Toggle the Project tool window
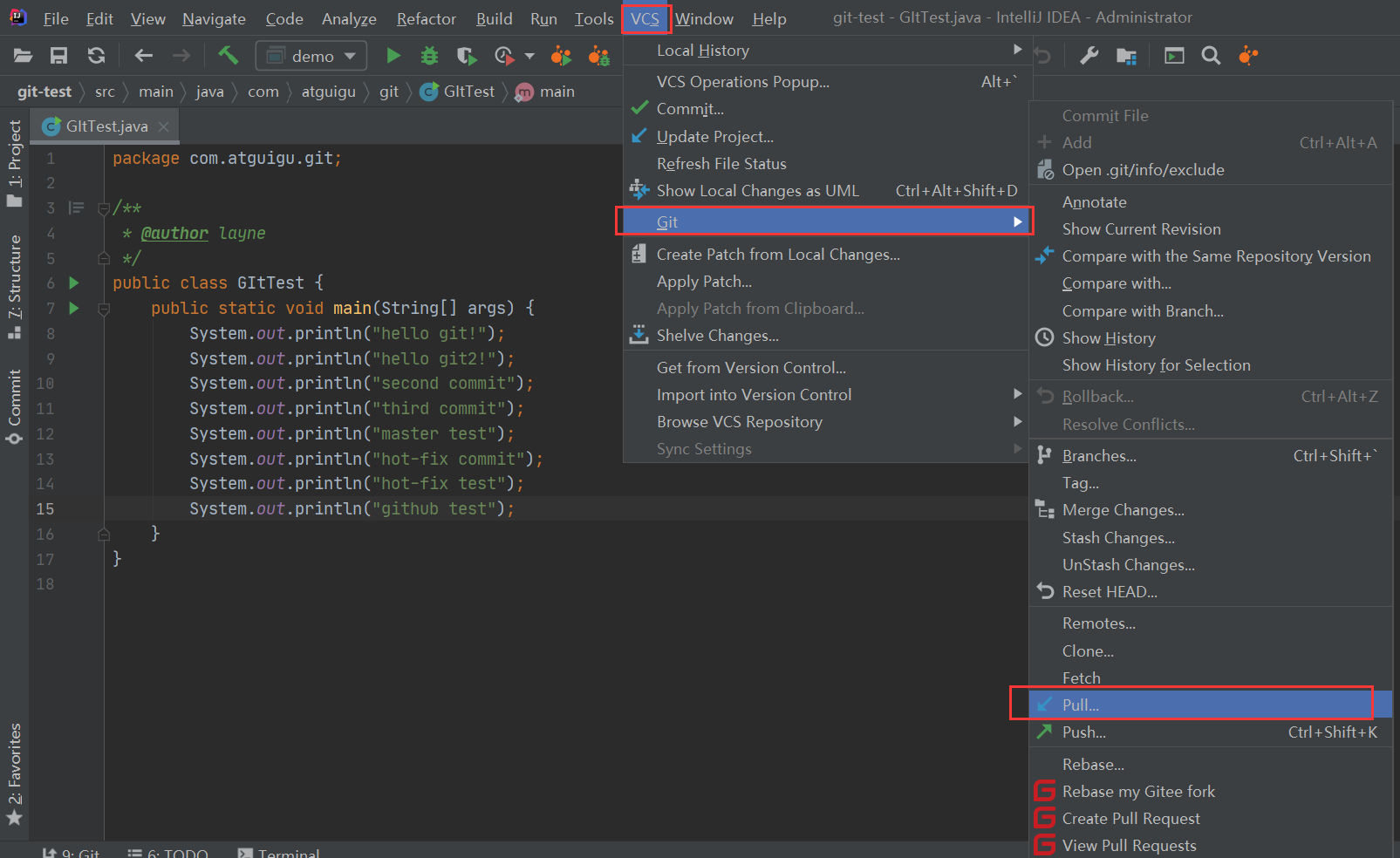This screenshot has width=1400, height=858. click(15, 164)
